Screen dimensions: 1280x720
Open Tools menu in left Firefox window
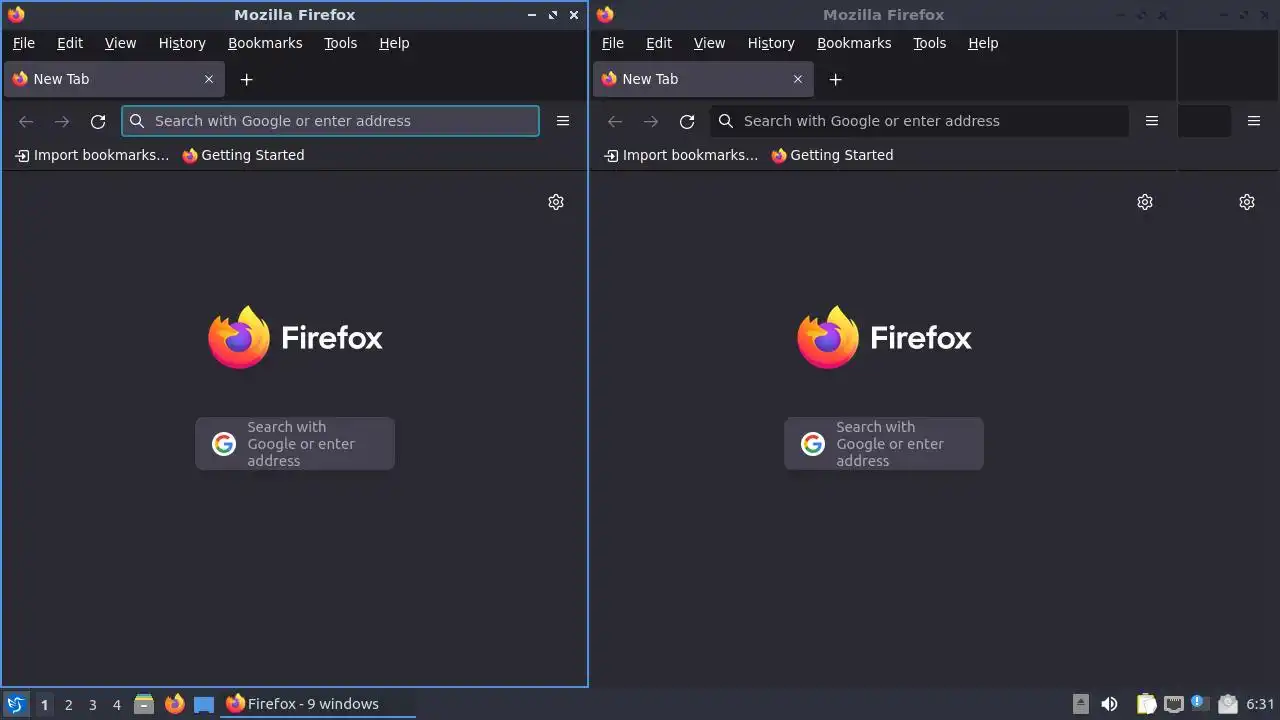pos(341,43)
